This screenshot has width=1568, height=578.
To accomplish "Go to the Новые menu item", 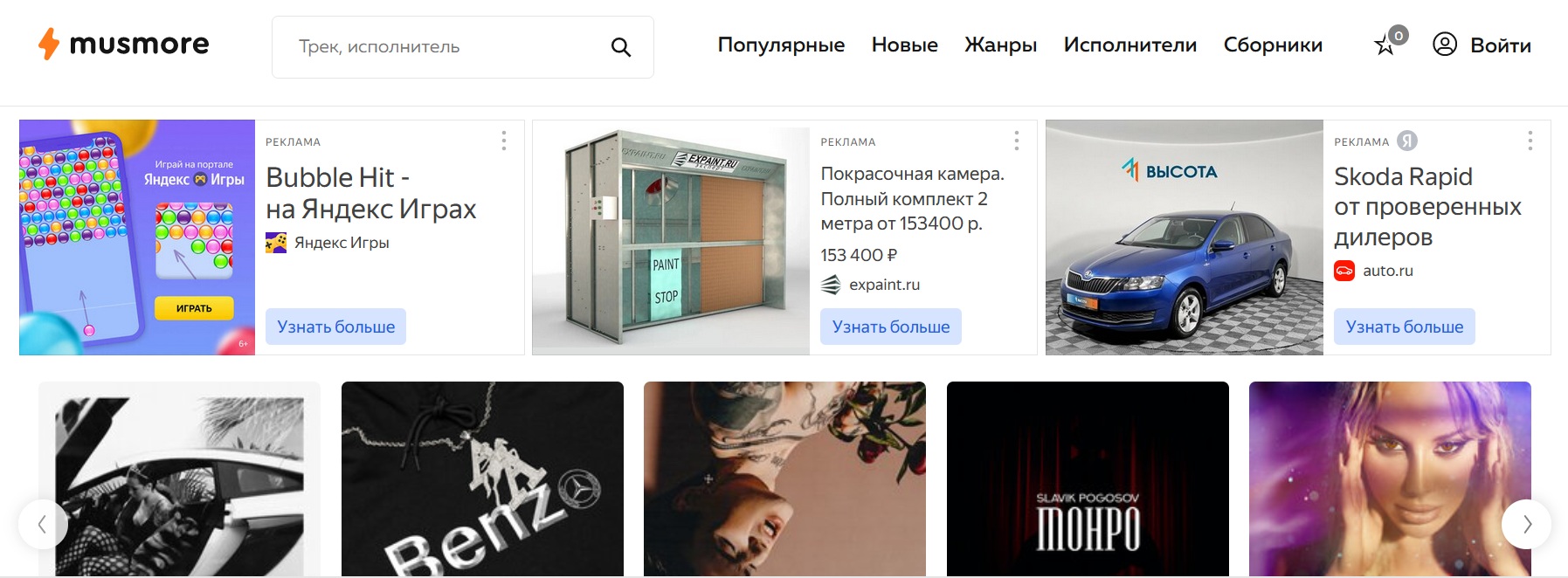I will 905,45.
